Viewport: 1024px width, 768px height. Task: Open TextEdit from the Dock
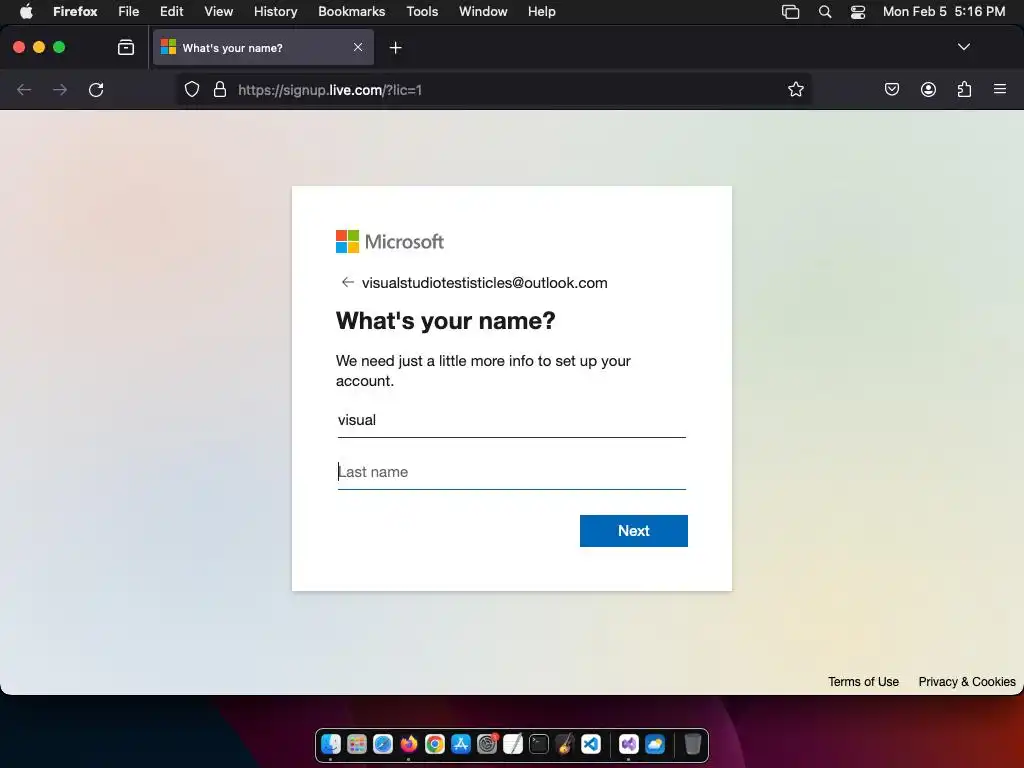click(513, 744)
